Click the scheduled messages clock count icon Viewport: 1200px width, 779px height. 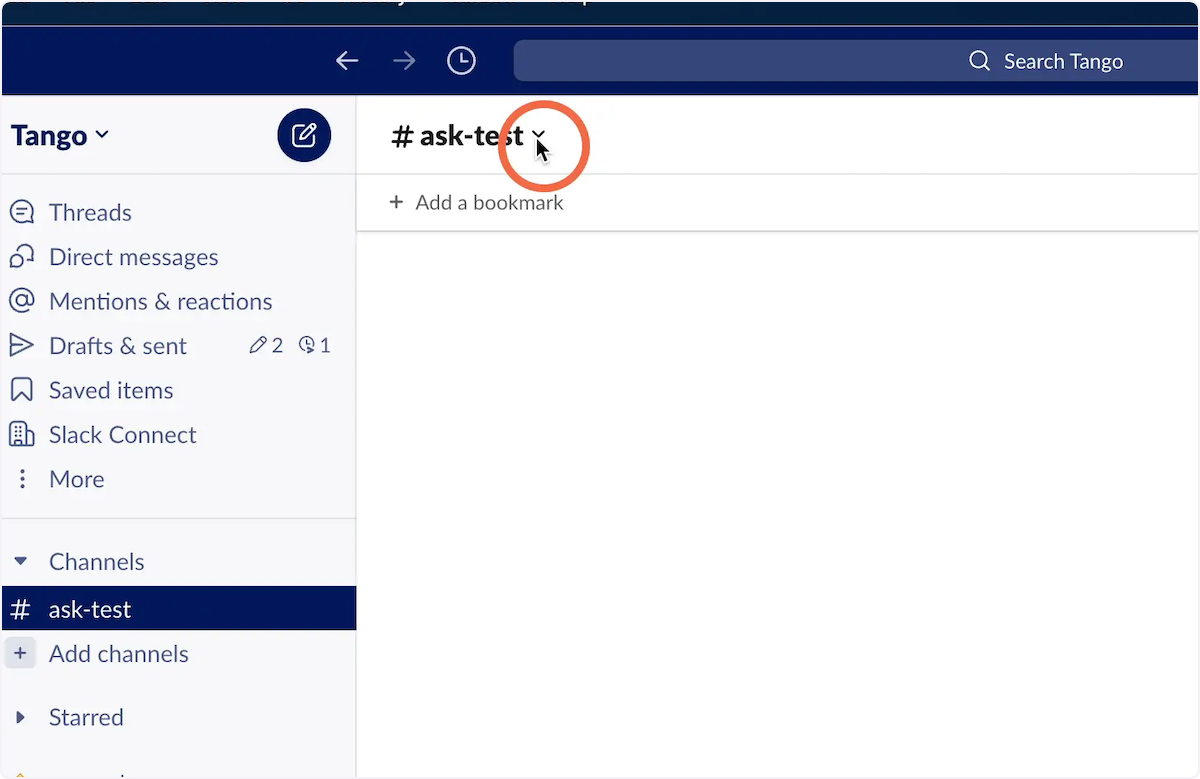307,346
